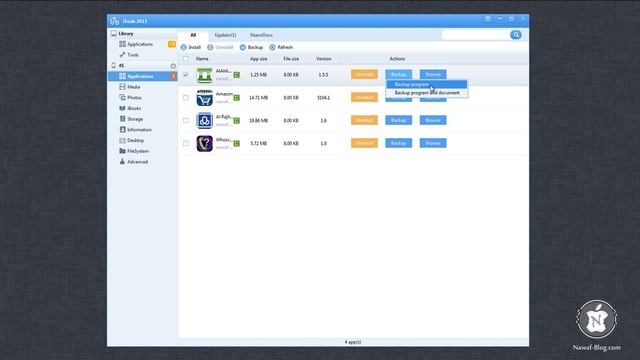Click the Refresh toolbar button
This screenshot has height=360, width=640.
tap(281, 47)
